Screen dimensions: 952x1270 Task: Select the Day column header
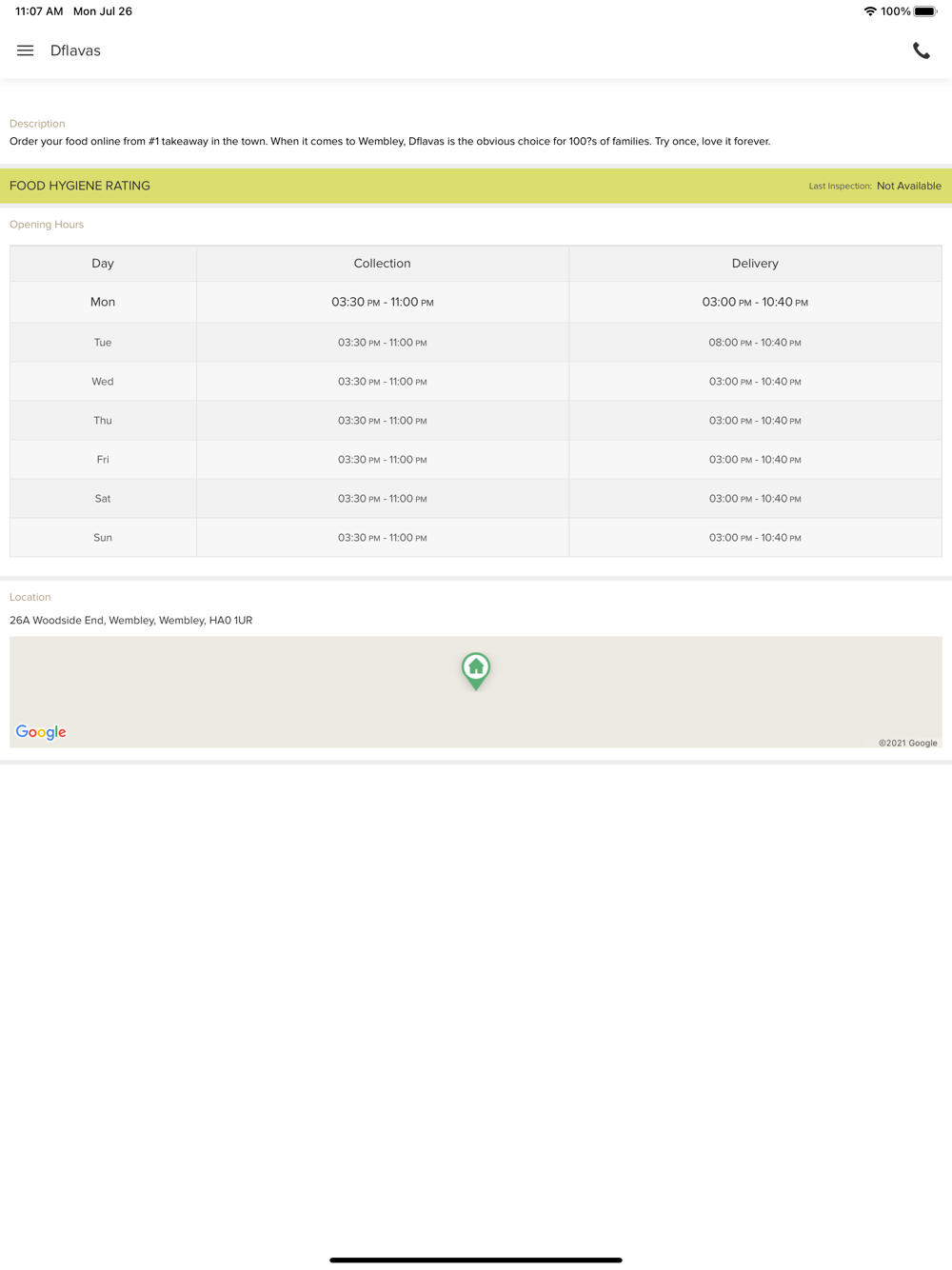coord(103,264)
